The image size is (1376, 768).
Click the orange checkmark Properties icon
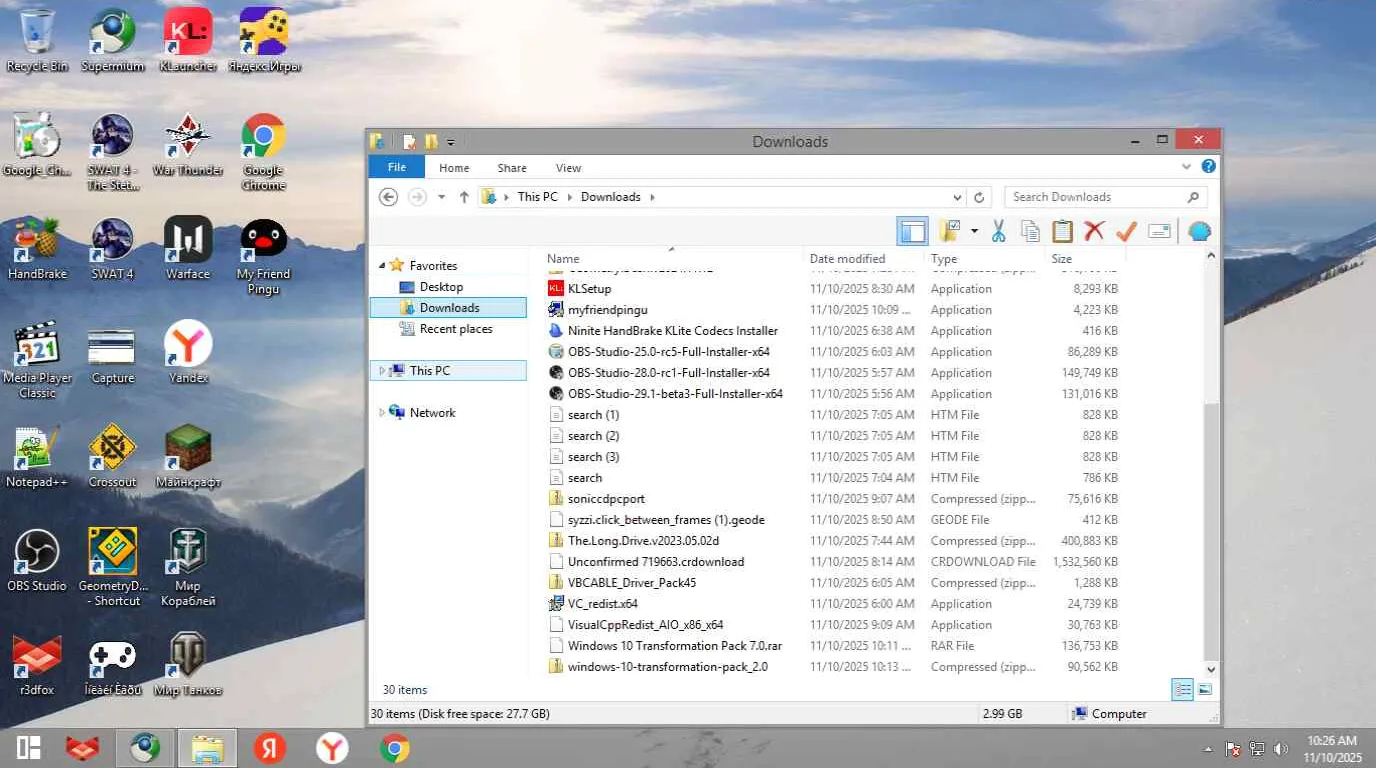(1126, 231)
